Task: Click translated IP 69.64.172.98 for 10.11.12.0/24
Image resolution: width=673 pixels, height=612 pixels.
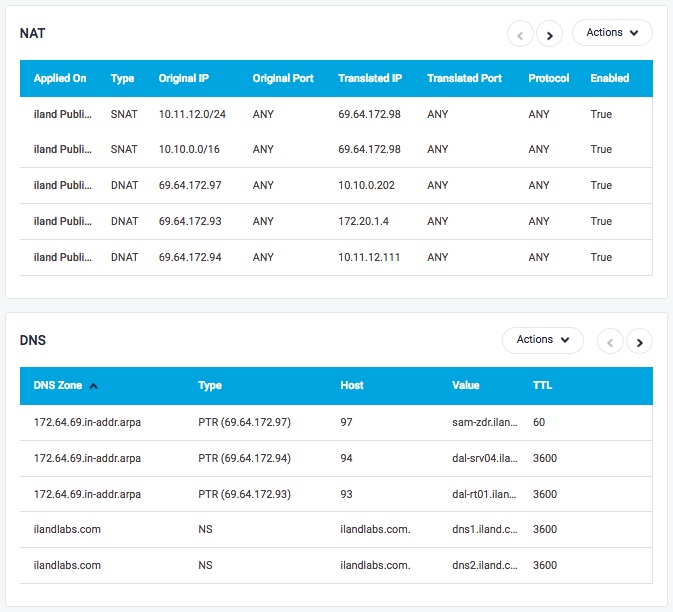Action: [370, 114]
